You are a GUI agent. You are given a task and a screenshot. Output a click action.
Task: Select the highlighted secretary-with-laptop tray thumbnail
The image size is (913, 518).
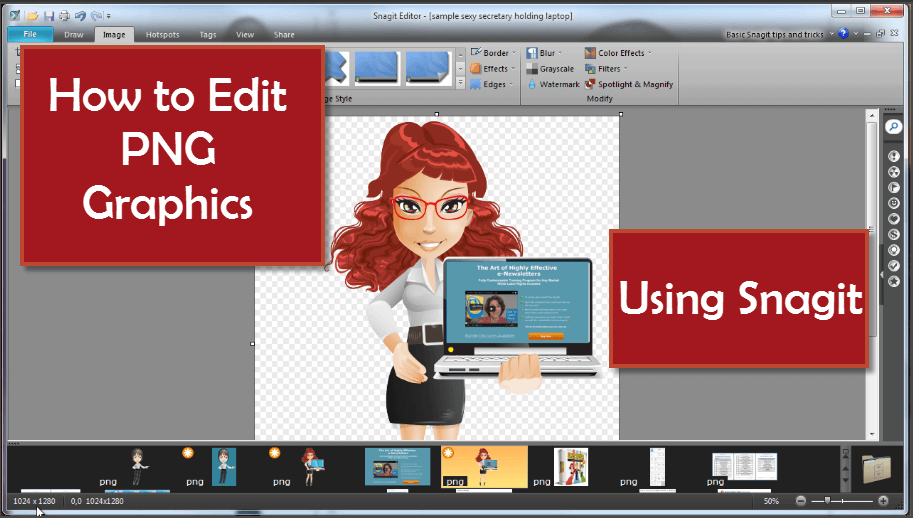coord(484,467)
